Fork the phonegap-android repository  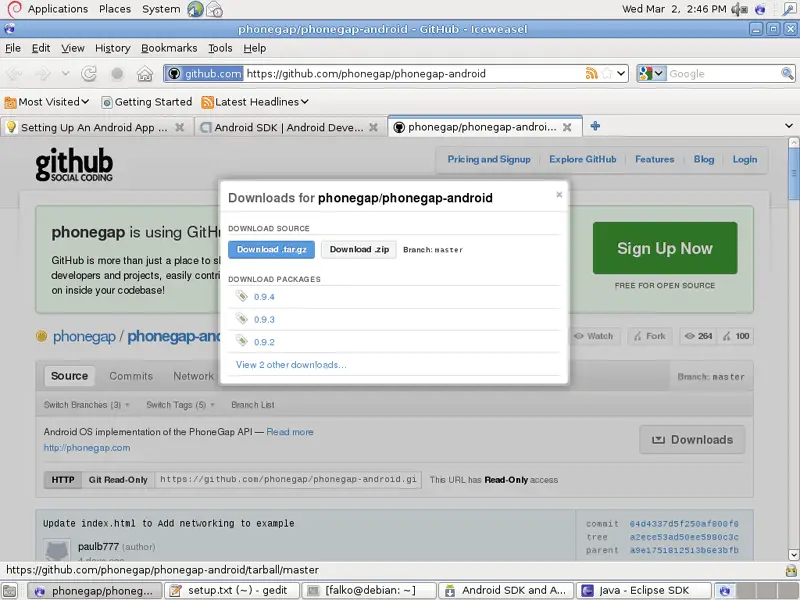tap(650, 336)
